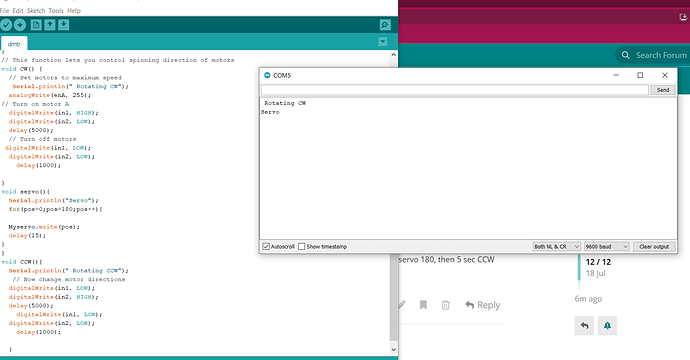This screenshot has height=360, width=690.
Task: Toggle the Autoscroll checkbox
Action: coord(266,246)
